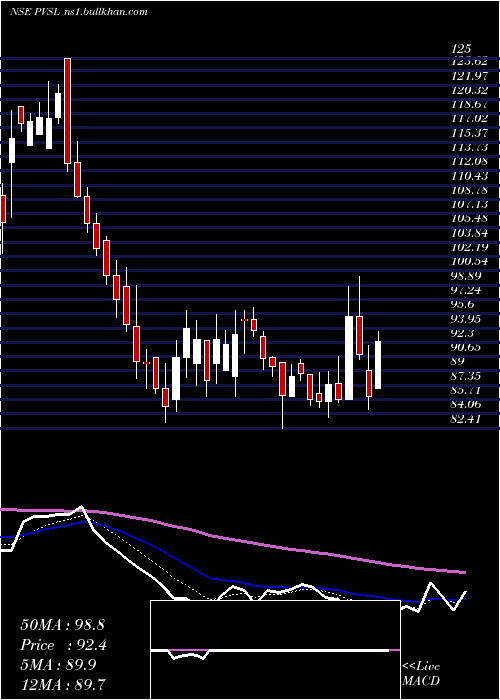This screenshot has width=500, height=700.
Task: Click the 105.48 price level label
Action: tap(470, 219)
